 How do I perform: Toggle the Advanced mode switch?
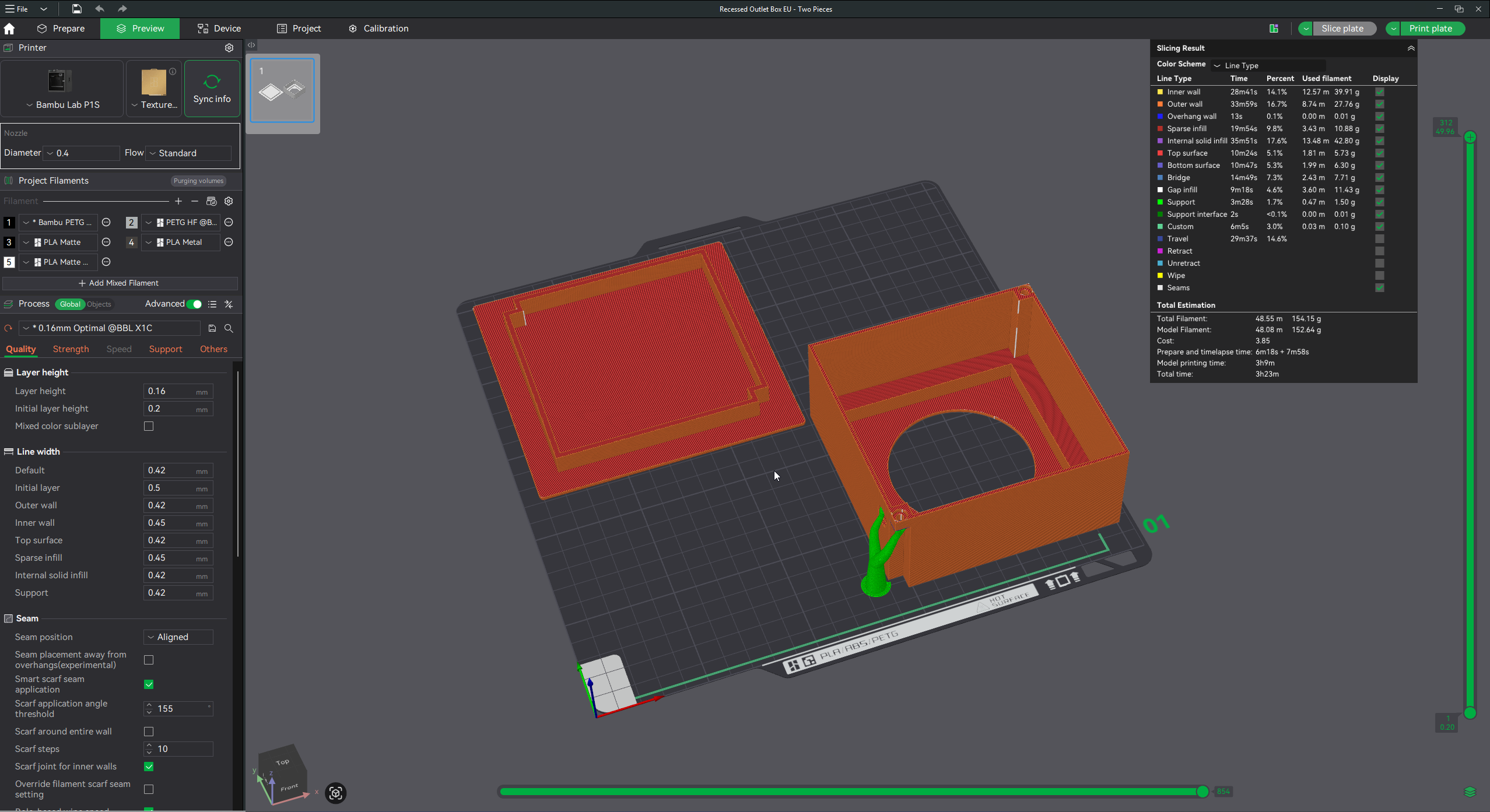pyautogui.click(x=195, y=304)
